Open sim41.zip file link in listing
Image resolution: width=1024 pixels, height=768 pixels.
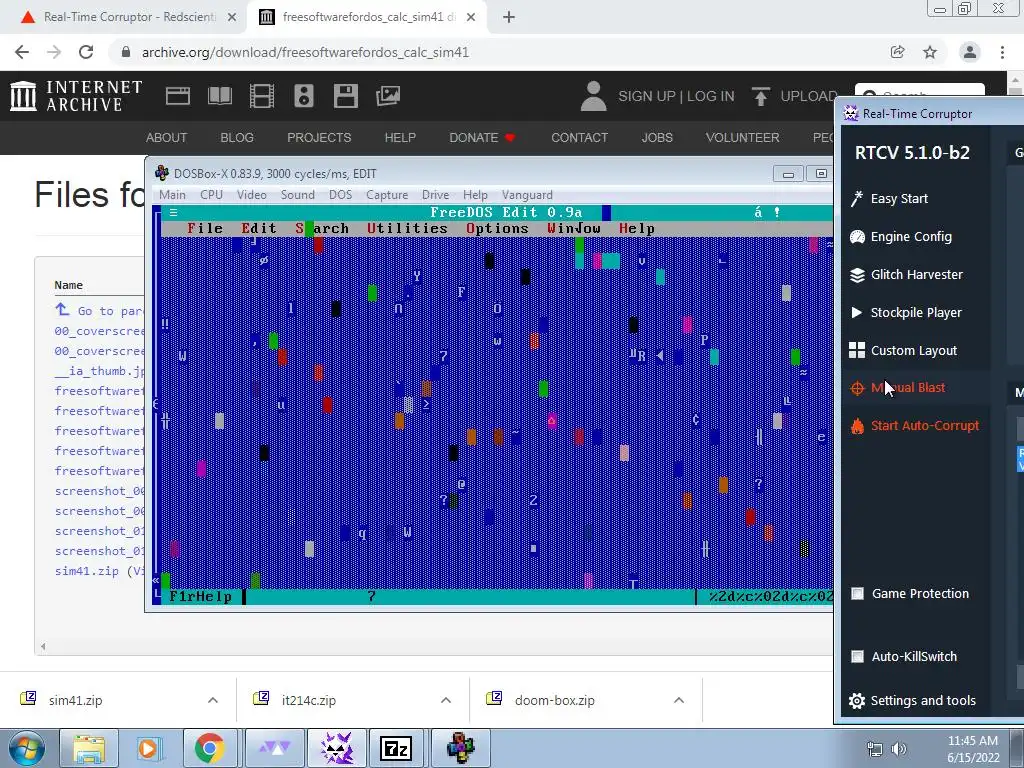tap(87, 571)
